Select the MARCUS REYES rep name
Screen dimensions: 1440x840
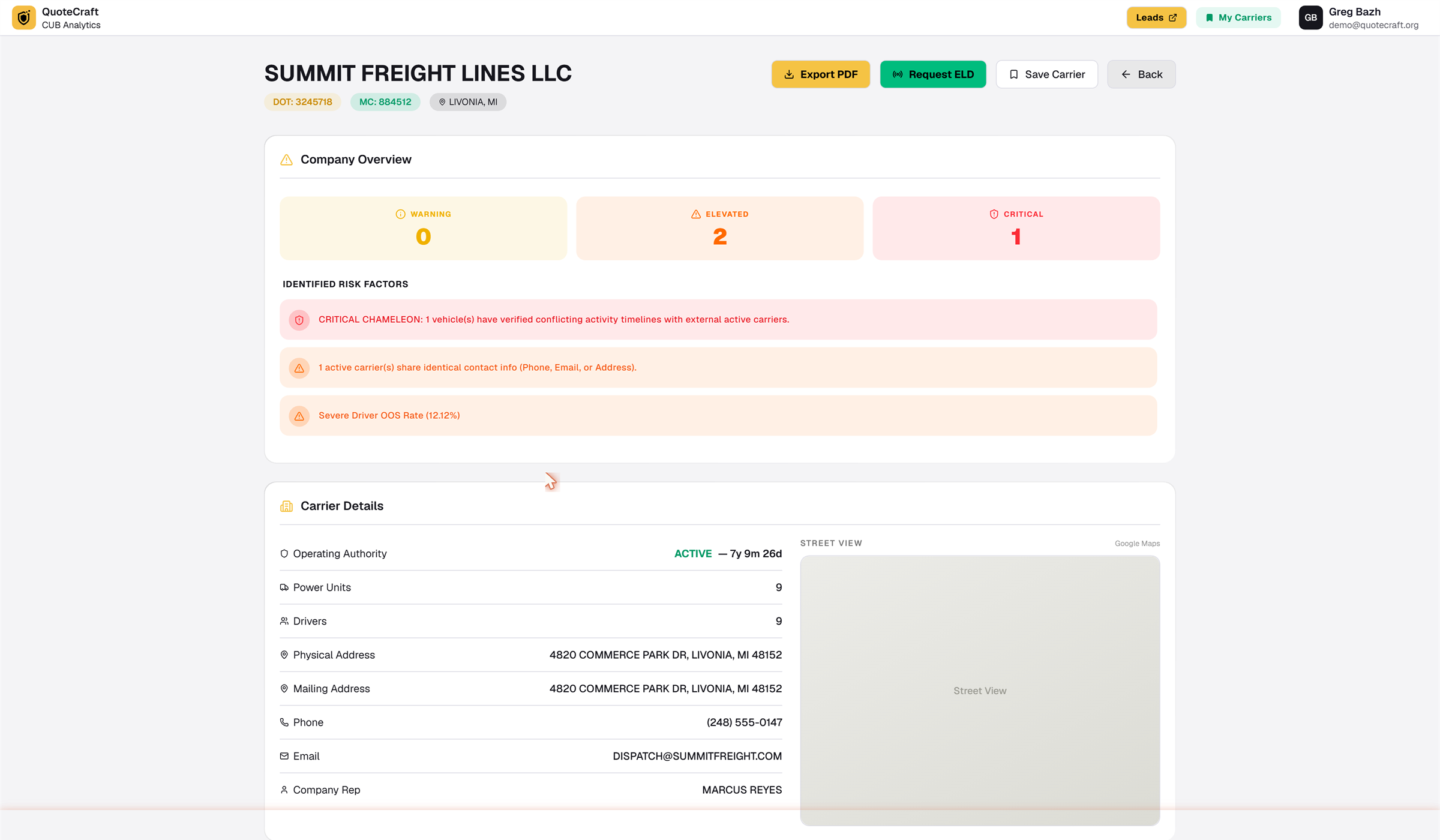point(742,790)
